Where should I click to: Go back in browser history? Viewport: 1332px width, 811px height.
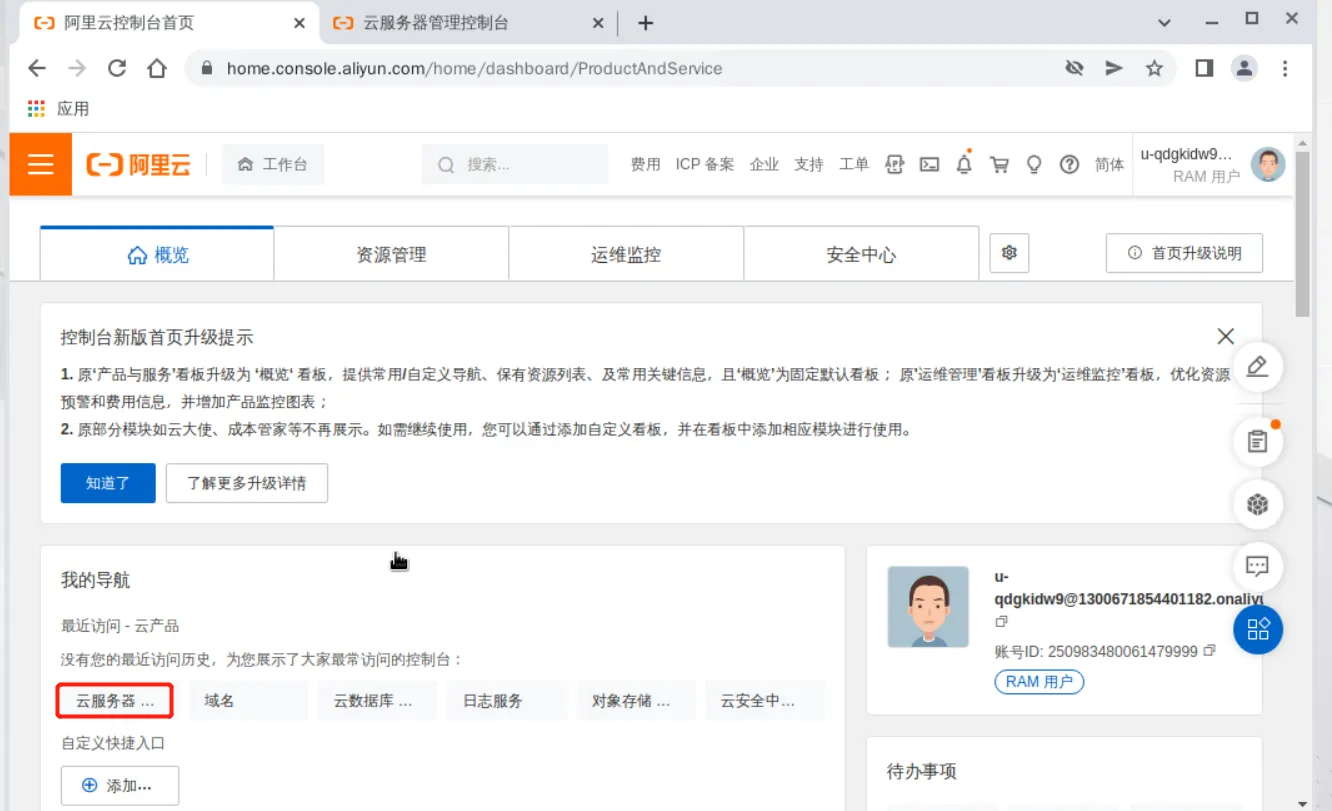tap(37, 68)
